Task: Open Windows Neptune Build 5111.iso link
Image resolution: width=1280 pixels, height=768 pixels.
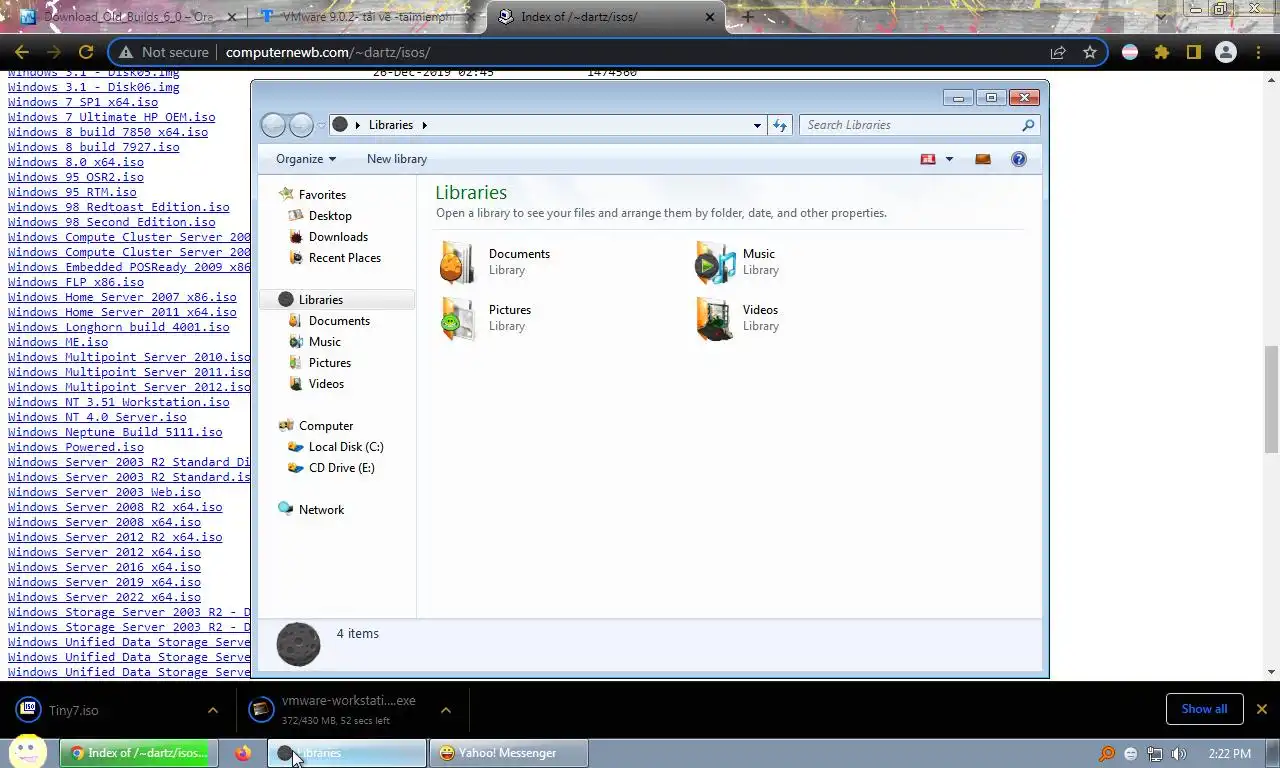Action: pyautogui.click(x=115, y=432)
